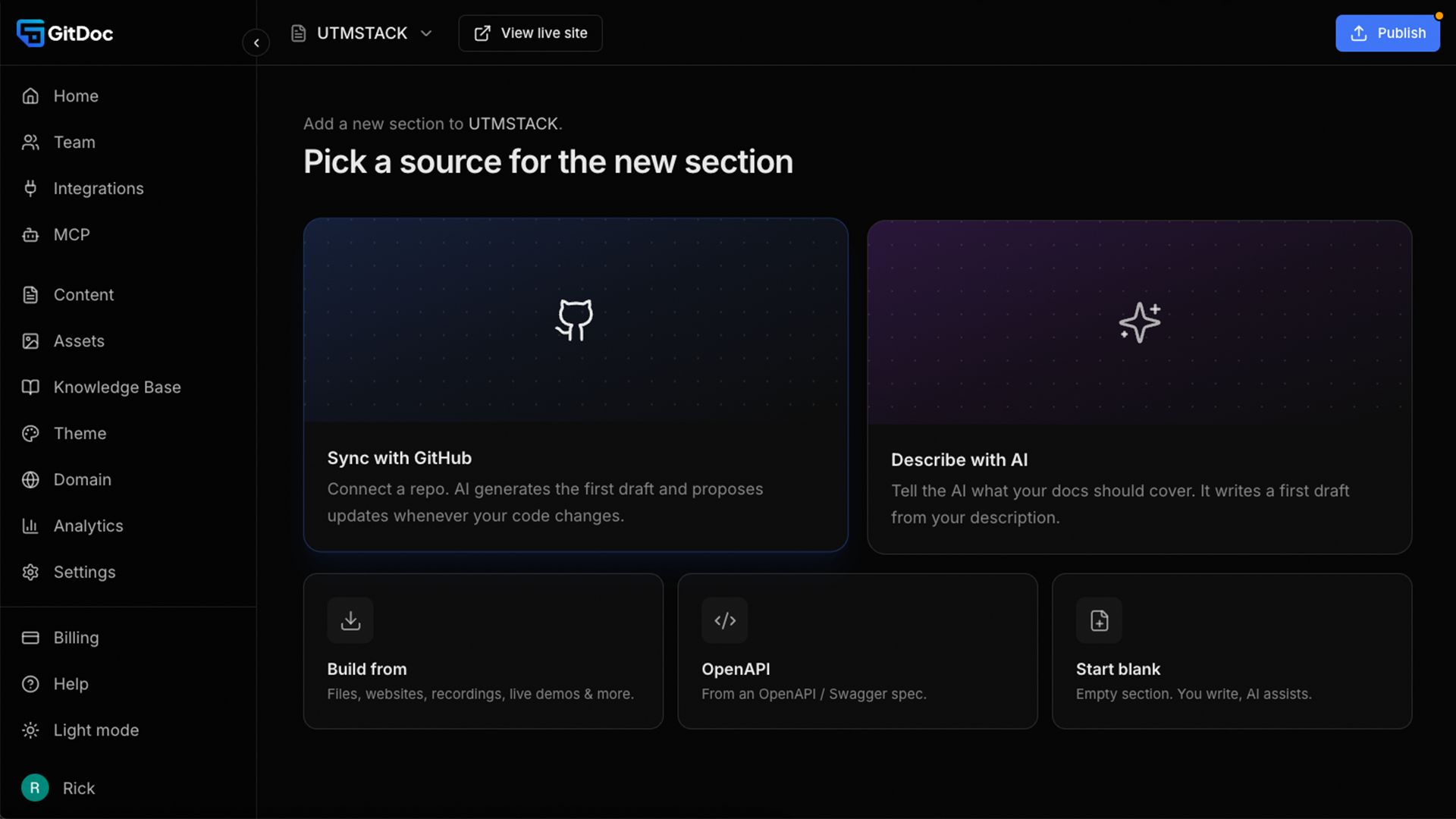This screenshot has height=819, width=1456.
Task: Click the Home house icon
Action: click(x=30, y=96)
